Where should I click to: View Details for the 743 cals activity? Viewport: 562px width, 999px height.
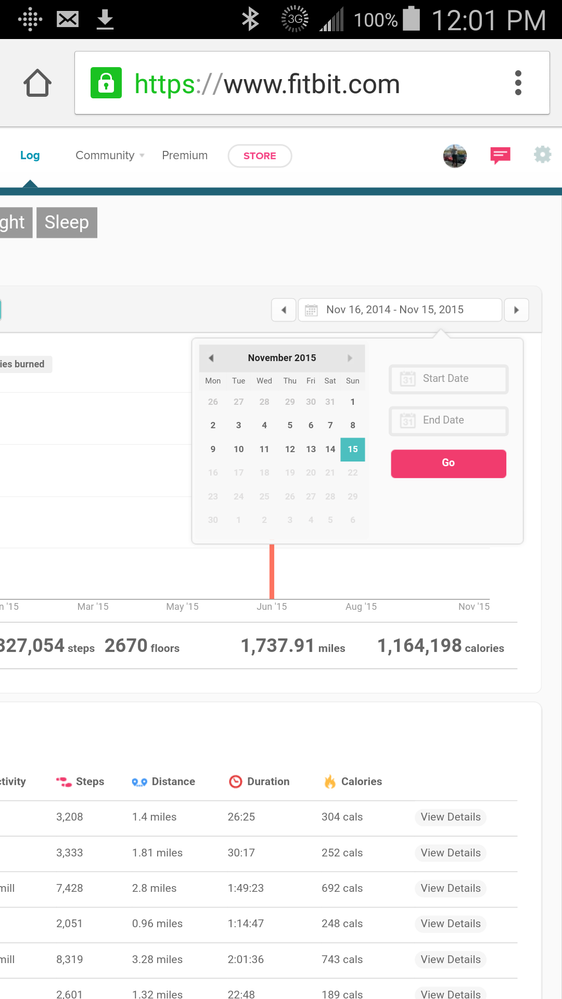pyautogui.click(x=450, y=959)
